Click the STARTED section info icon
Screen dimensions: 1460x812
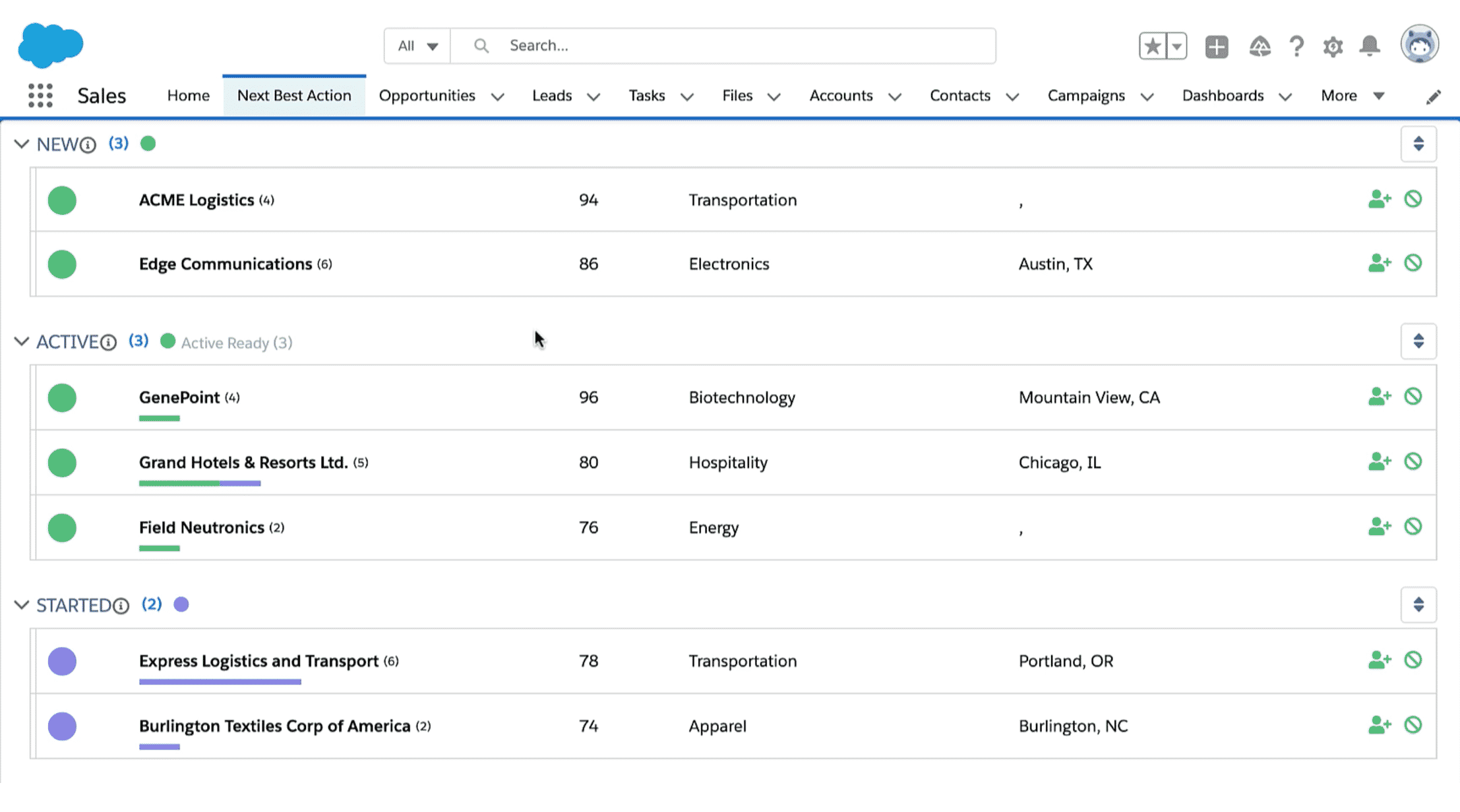[x=121, y=606]
